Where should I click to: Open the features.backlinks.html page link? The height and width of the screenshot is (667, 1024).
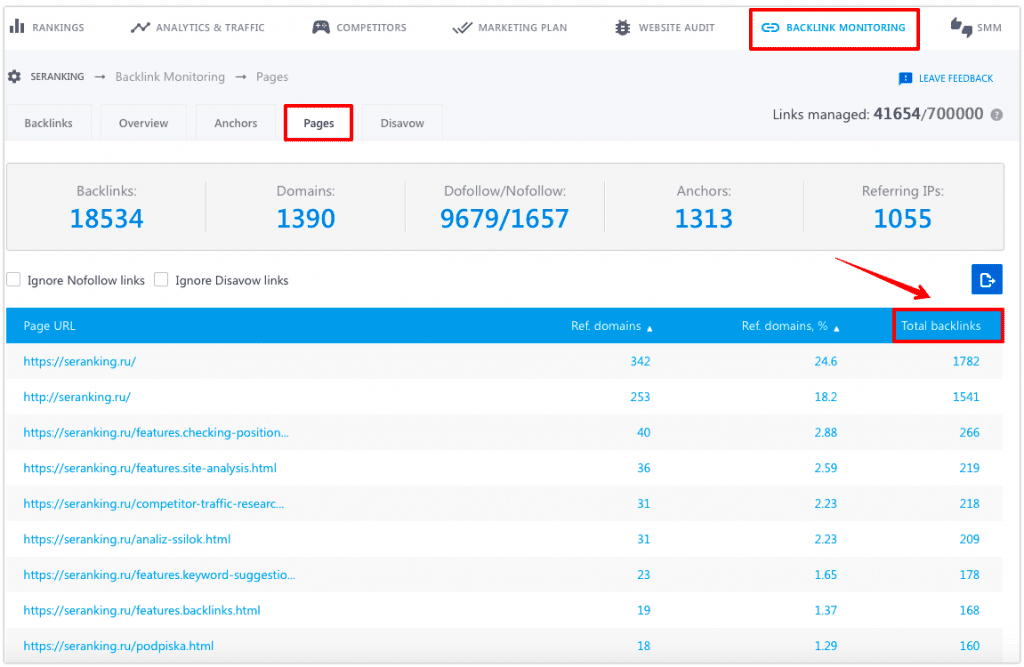142,610
